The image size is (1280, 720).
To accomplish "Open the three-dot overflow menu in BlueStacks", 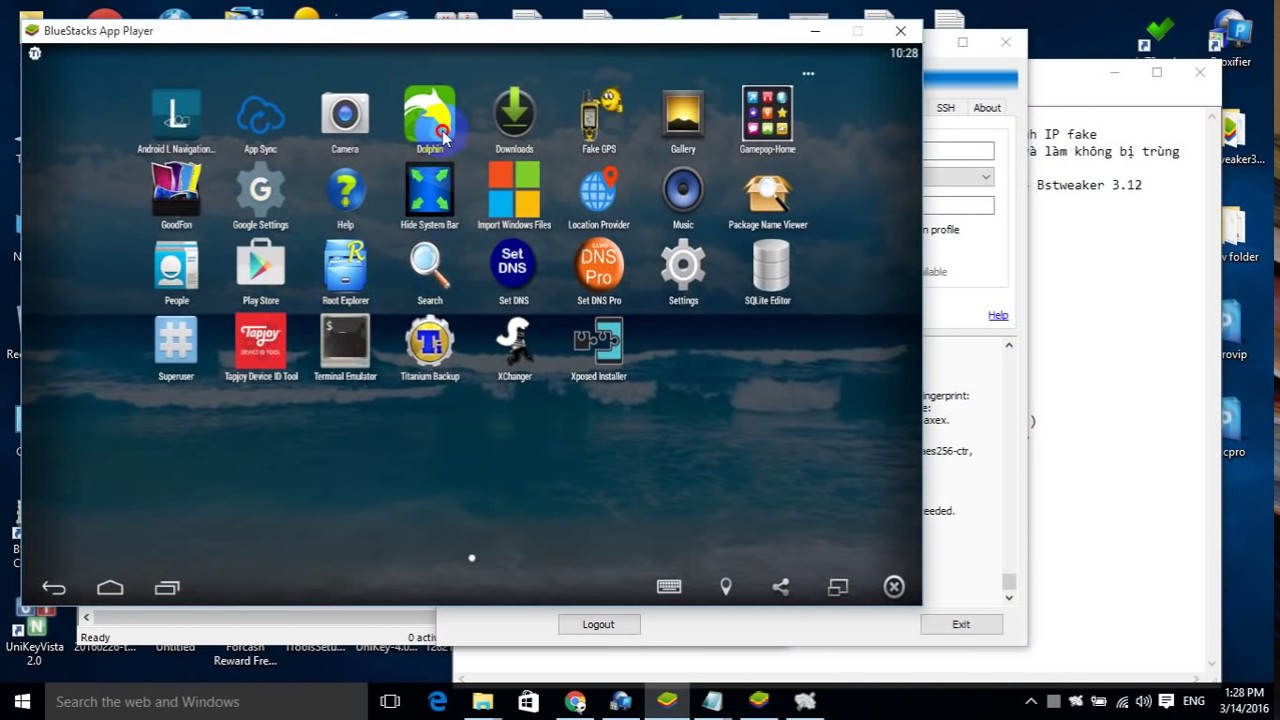I will [808, 73].
